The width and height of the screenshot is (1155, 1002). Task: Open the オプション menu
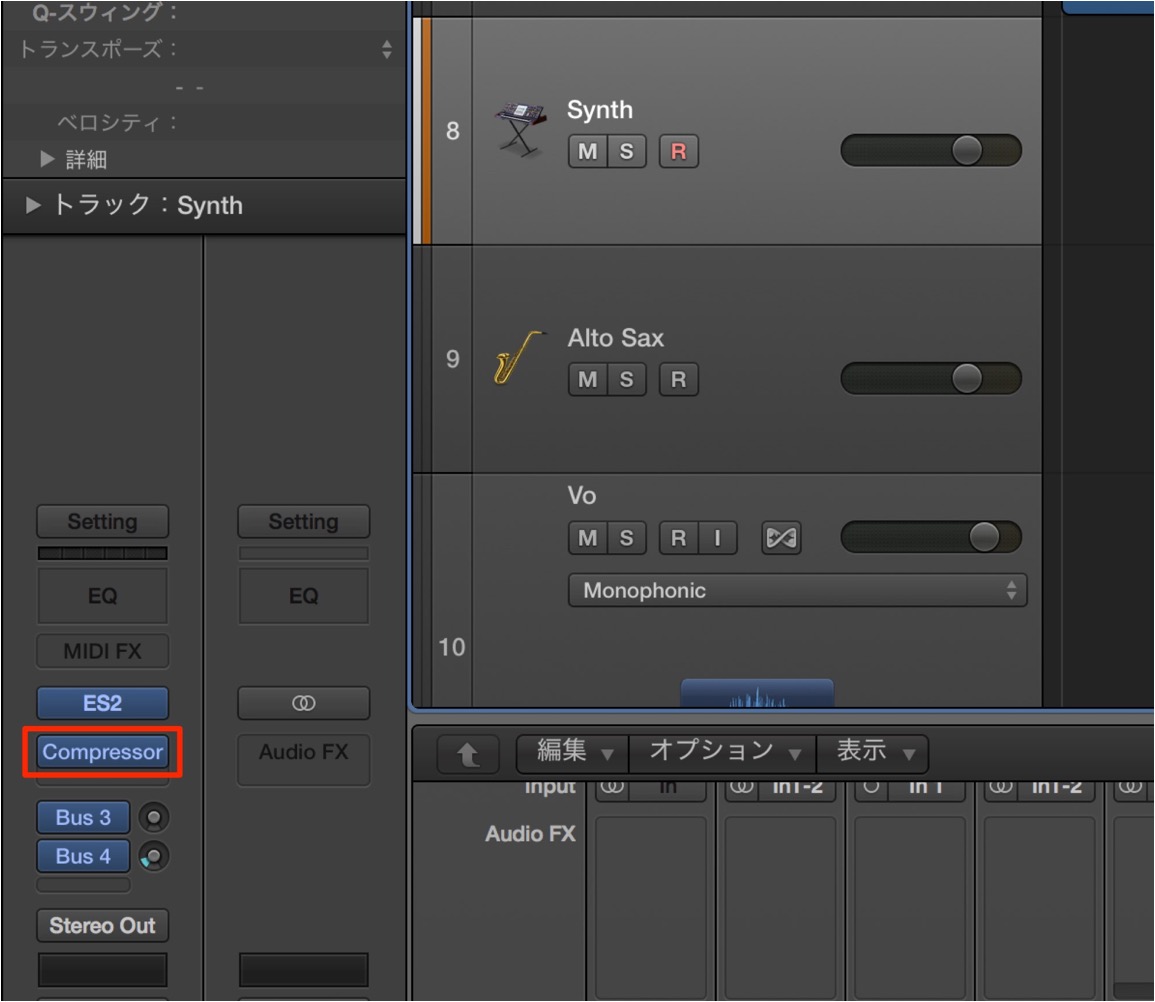(723, 752)
